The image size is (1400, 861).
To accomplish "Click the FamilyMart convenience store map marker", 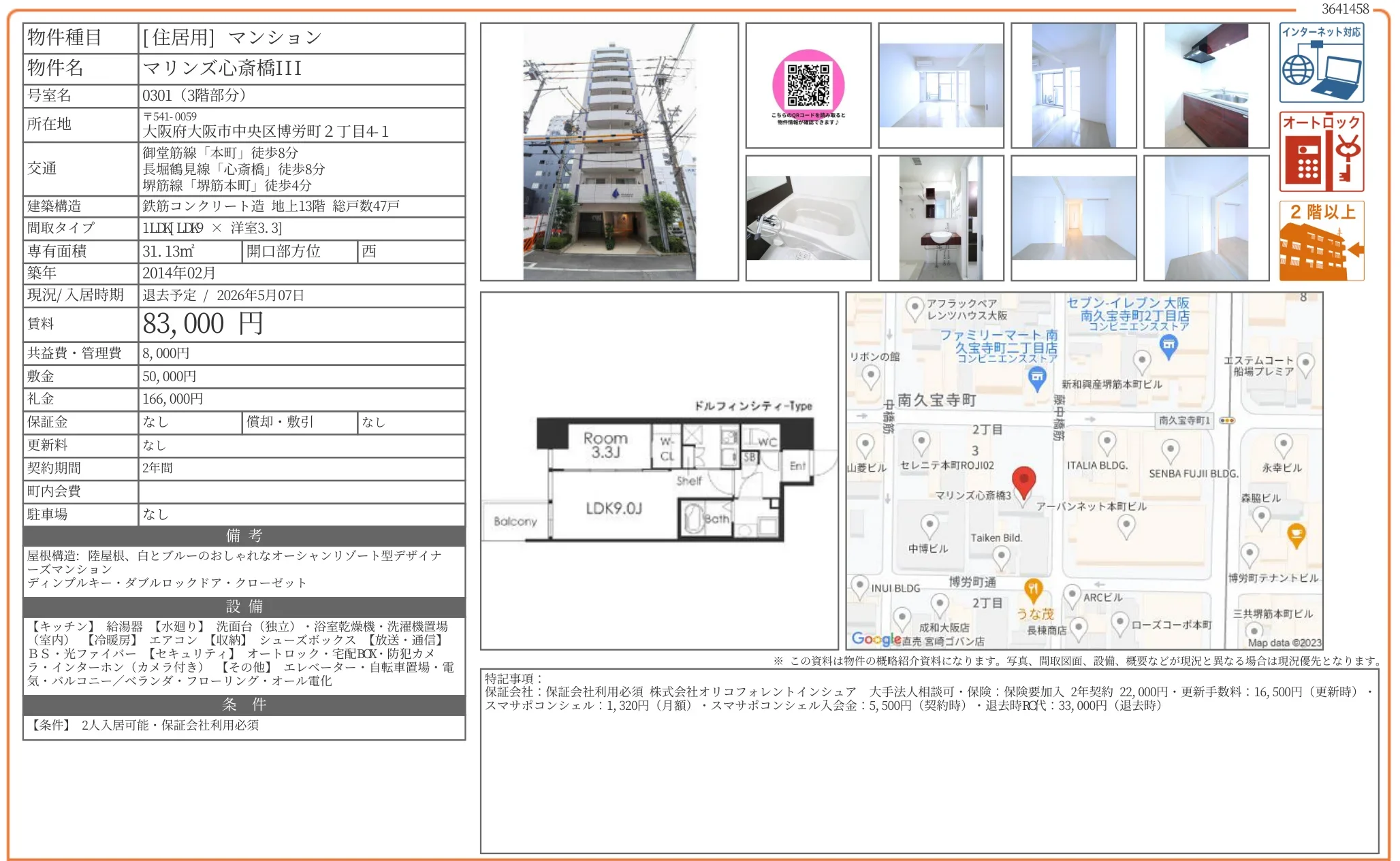I will click(1036, 378).
